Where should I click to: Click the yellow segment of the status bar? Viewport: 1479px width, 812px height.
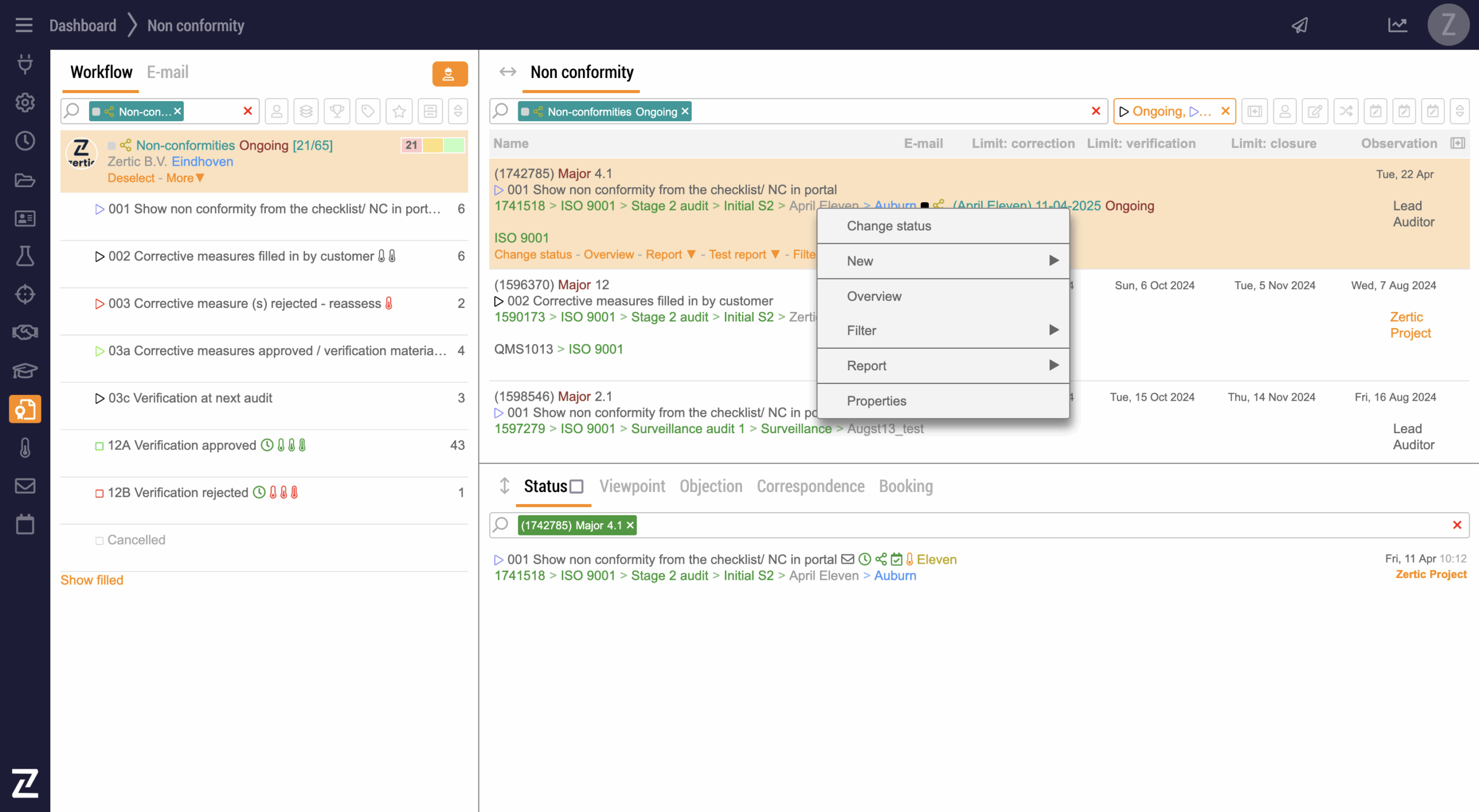pyautogui.click(x=433, y=145)
